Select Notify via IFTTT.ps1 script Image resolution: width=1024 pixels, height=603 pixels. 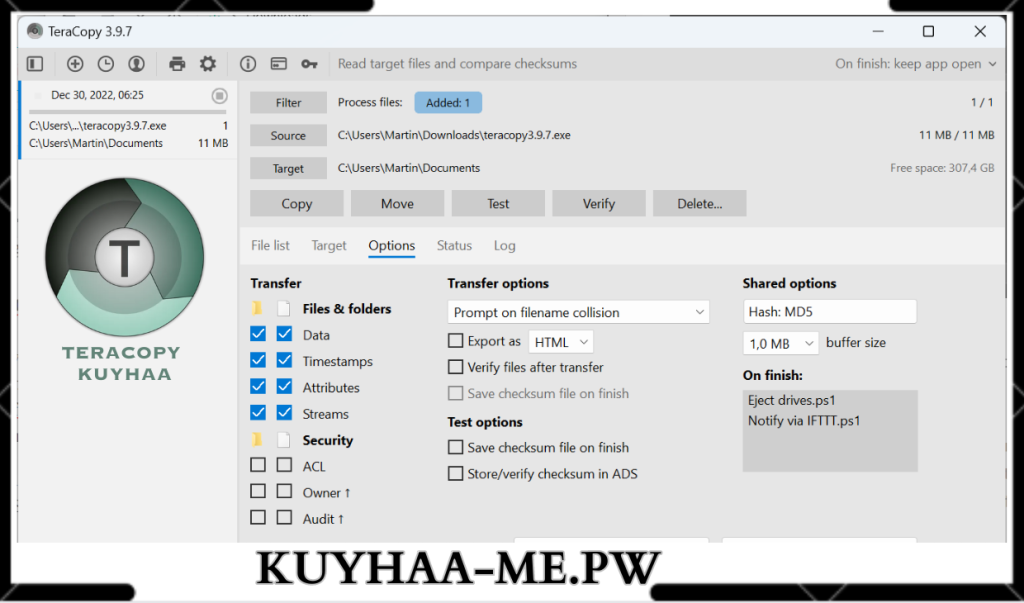[x=804, y=421]
